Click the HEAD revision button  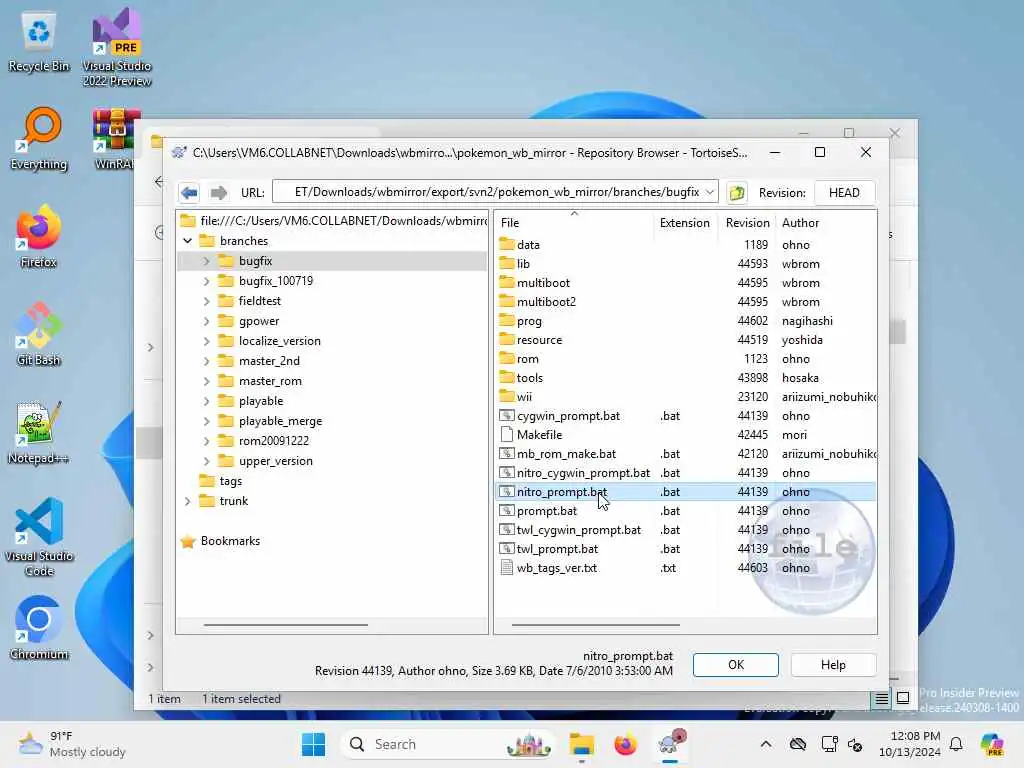844,193
